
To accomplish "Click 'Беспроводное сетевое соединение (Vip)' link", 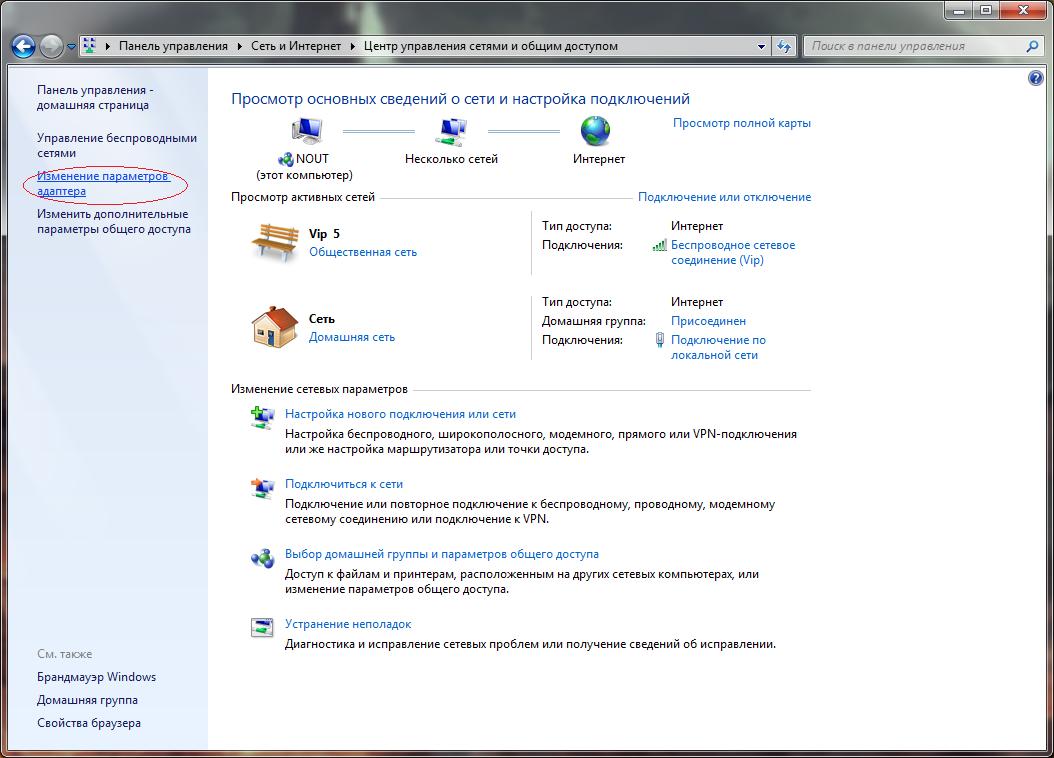I will (732, 252).
